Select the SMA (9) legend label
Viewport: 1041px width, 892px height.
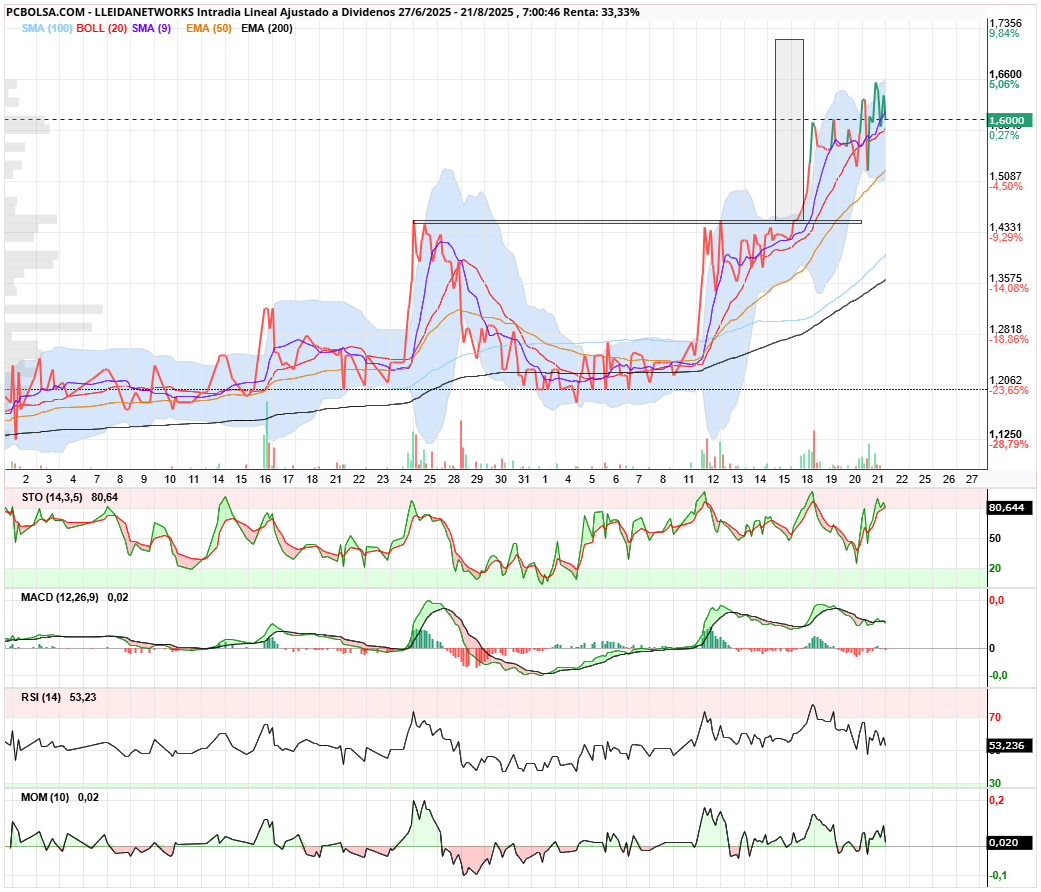coord(151,29)
